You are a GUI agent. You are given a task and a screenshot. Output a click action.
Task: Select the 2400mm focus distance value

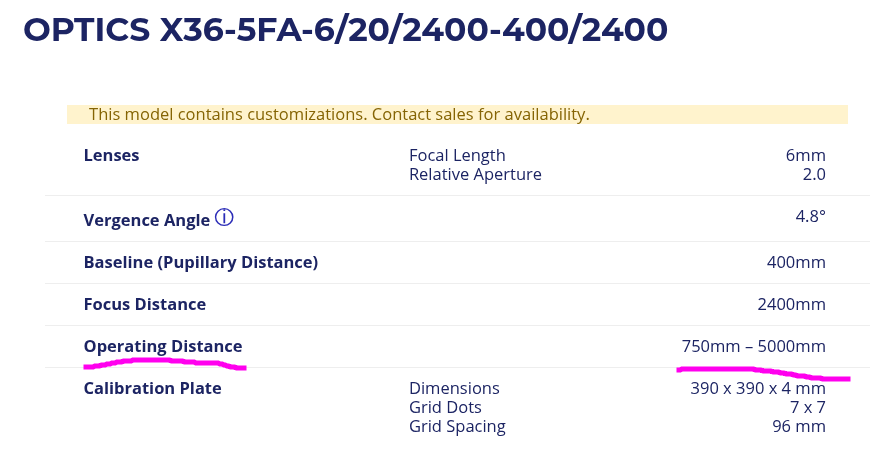click(x=791, y=305)
